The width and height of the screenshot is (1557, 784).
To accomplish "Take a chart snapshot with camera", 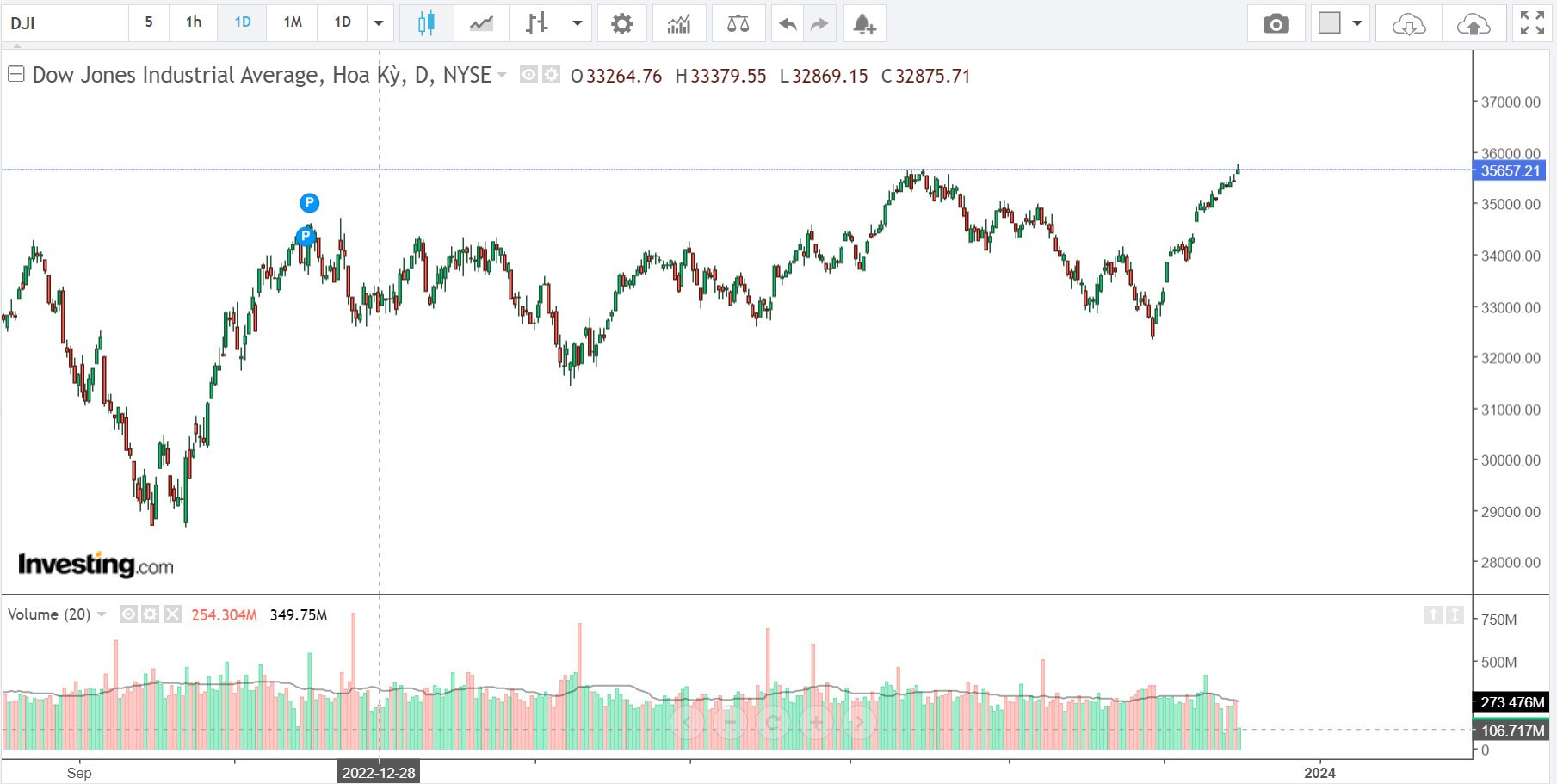I will pyautogui.click(x=1276, y=23).
